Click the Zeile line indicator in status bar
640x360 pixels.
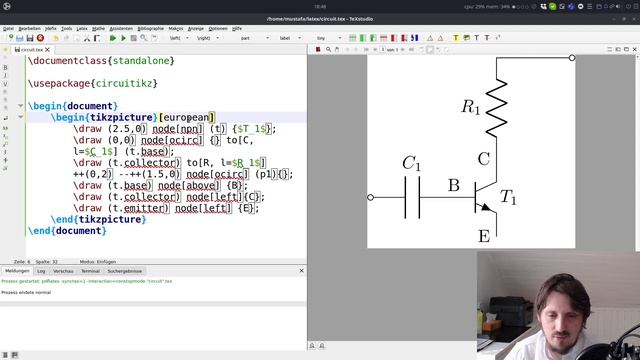[x=22, y=262]
